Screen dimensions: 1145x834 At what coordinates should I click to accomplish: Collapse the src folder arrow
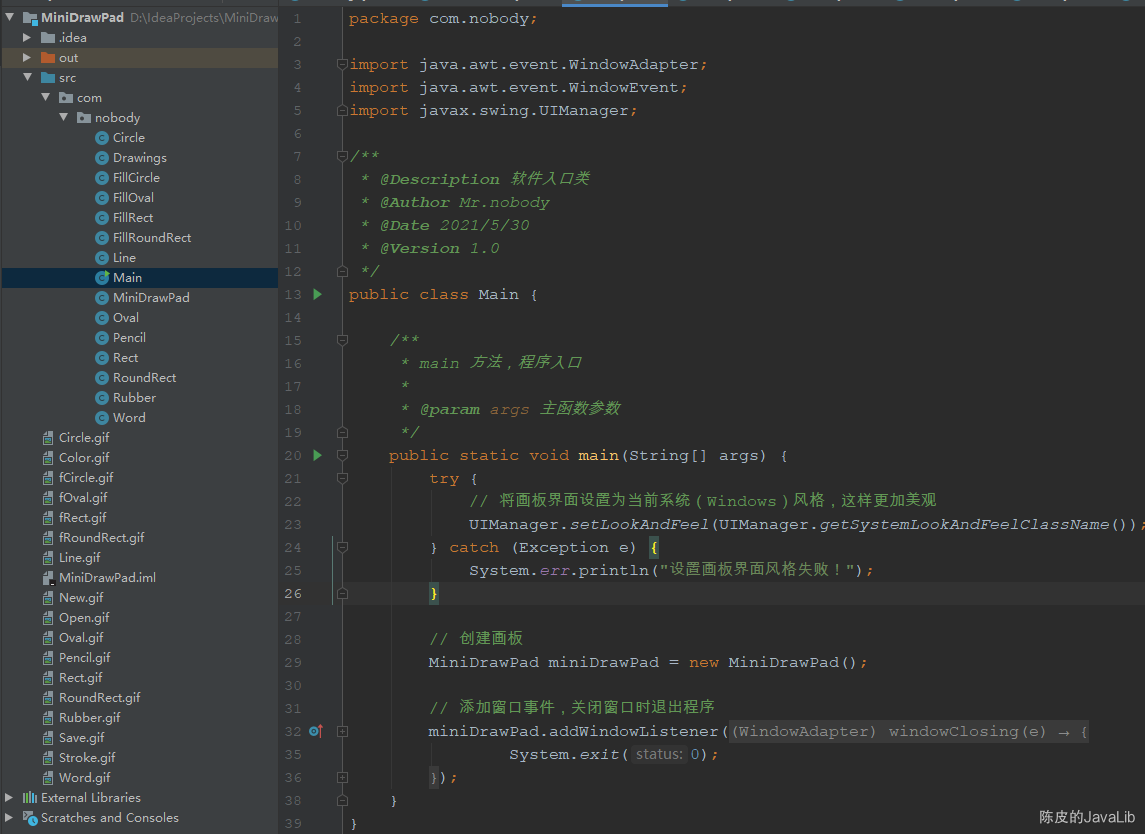coord(28,77)
